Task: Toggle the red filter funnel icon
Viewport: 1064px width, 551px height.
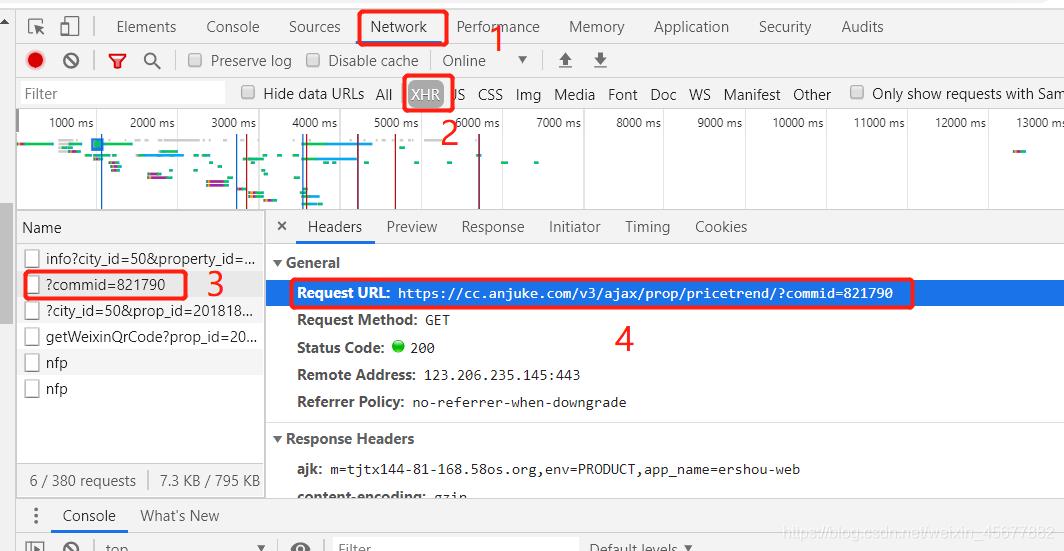Action: 117,61
